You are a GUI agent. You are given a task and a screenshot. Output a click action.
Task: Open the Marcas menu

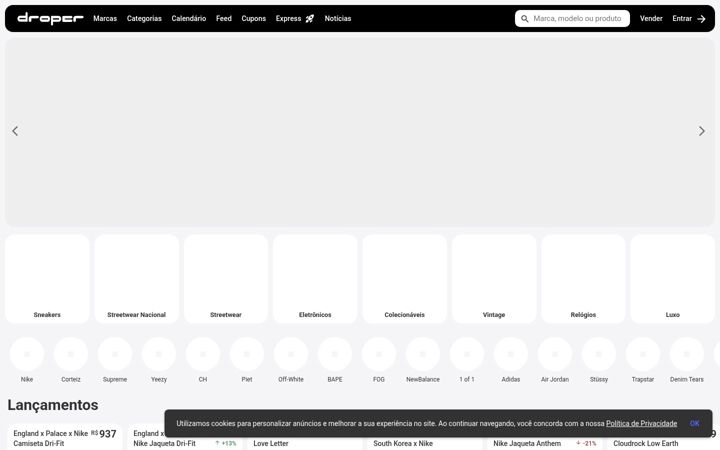[x=105, y=18]
